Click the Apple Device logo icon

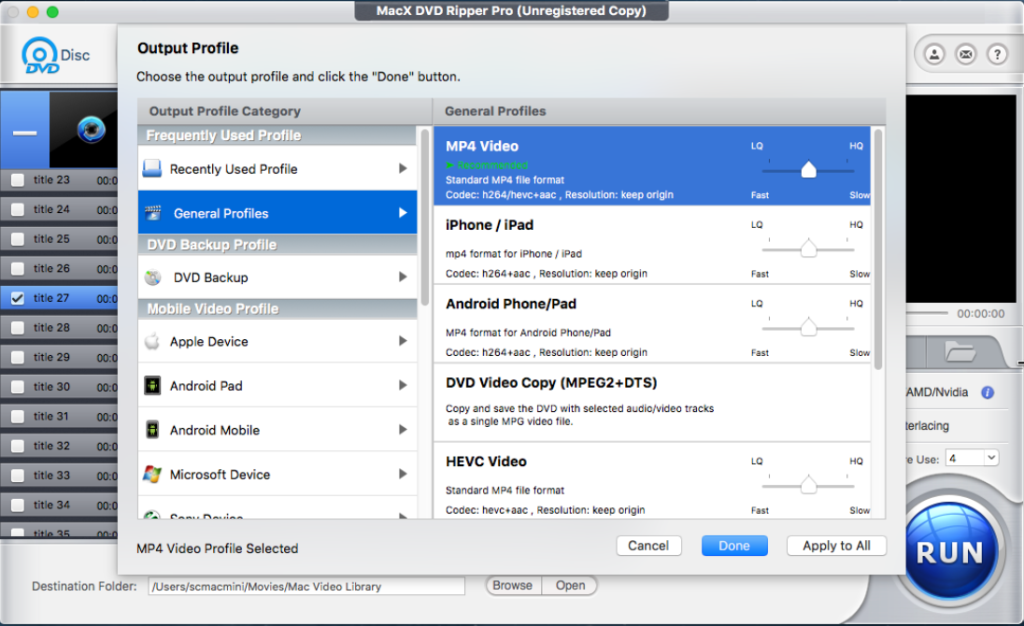point(152,341)
